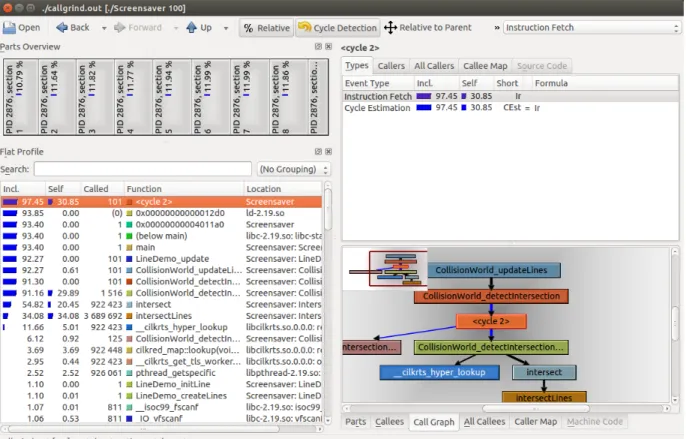This screenshot has width=686, height=439.
Task: Select the _IO_vfscanf row
Action: (161, 418)
